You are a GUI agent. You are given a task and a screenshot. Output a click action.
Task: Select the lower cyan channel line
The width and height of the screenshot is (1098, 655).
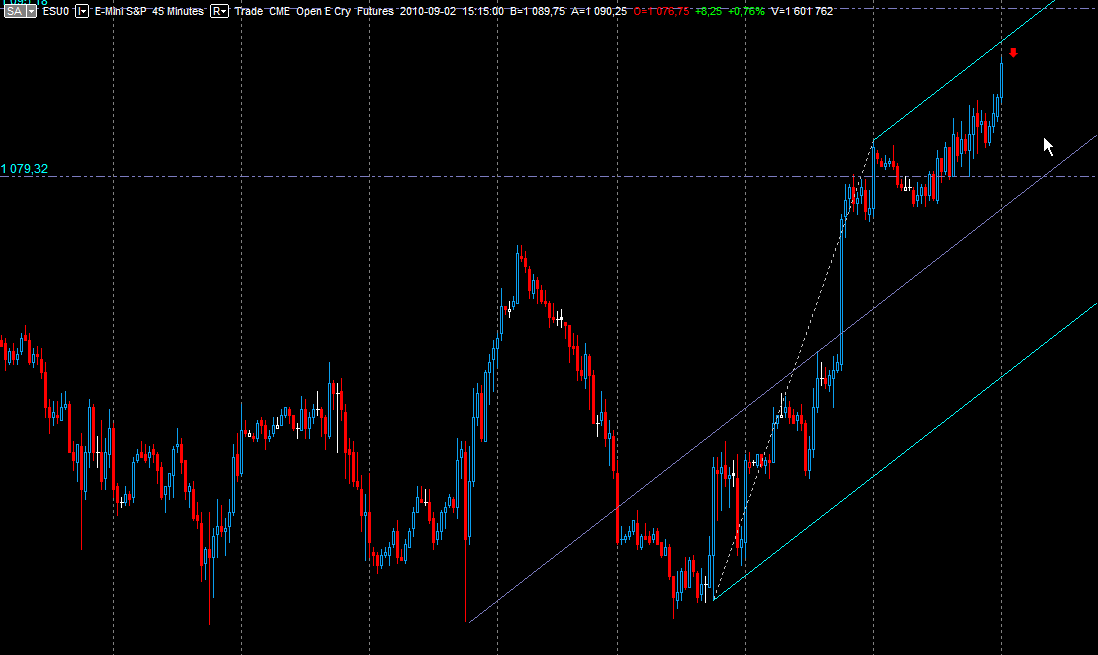pos(905,452)
